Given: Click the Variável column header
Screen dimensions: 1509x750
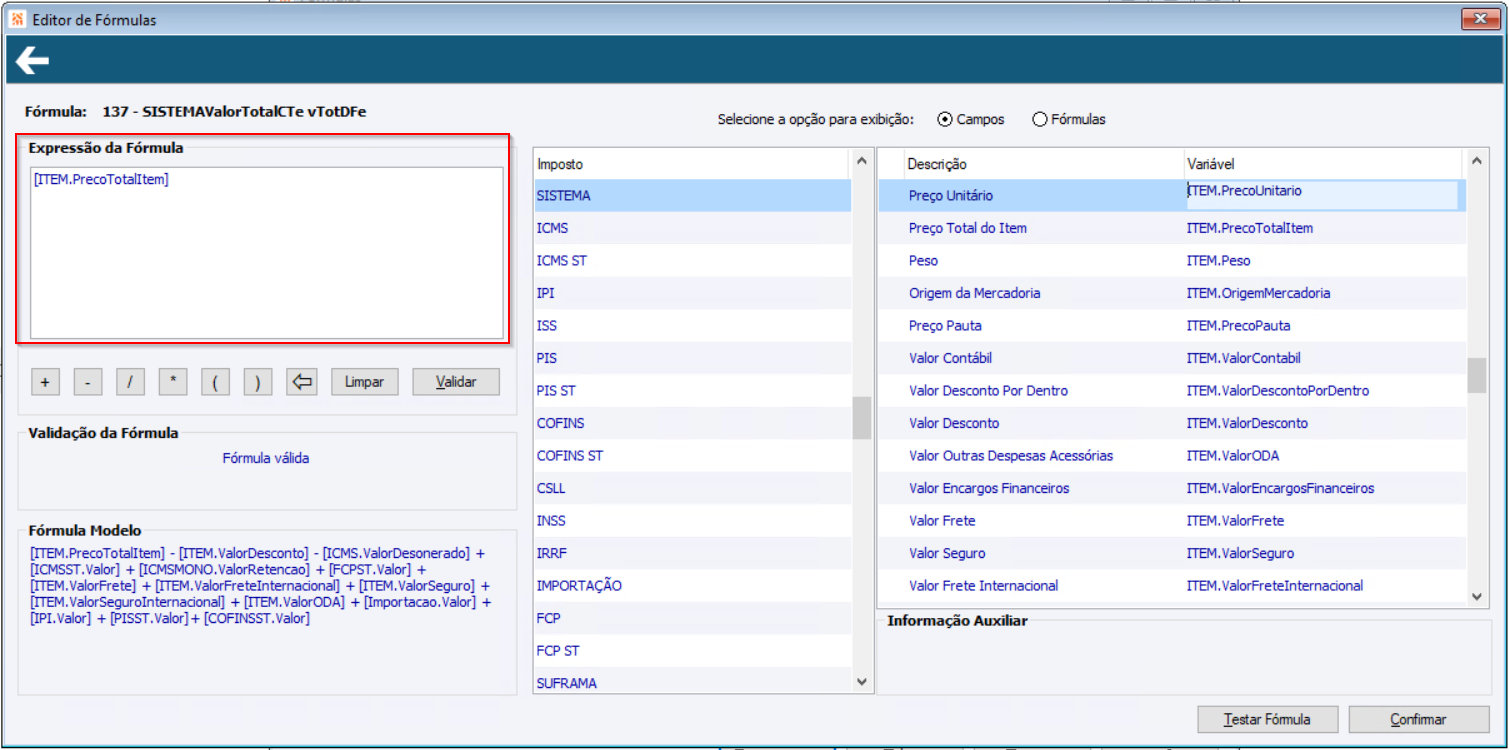Looking at the screenshot, I should (x=1323, y=164).
